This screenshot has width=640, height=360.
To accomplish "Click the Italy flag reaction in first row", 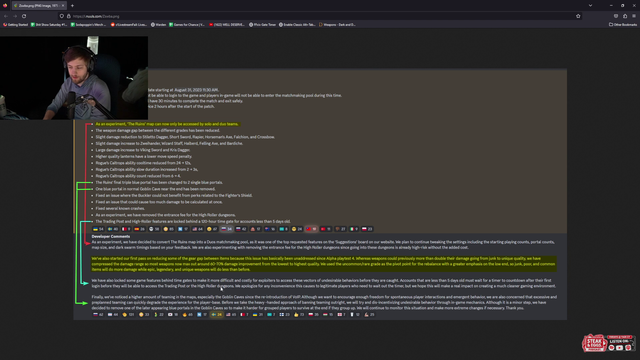I will (354, 229).
